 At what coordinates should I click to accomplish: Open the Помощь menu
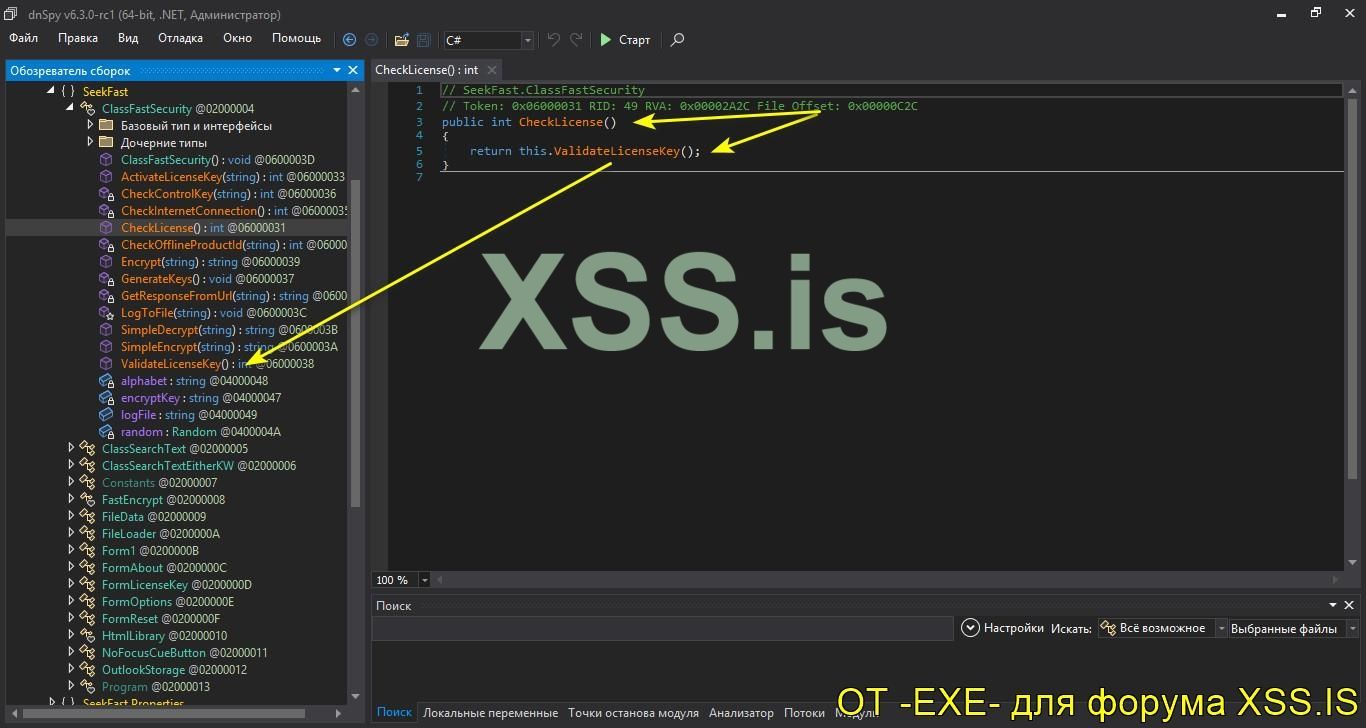tap(297, 39)
